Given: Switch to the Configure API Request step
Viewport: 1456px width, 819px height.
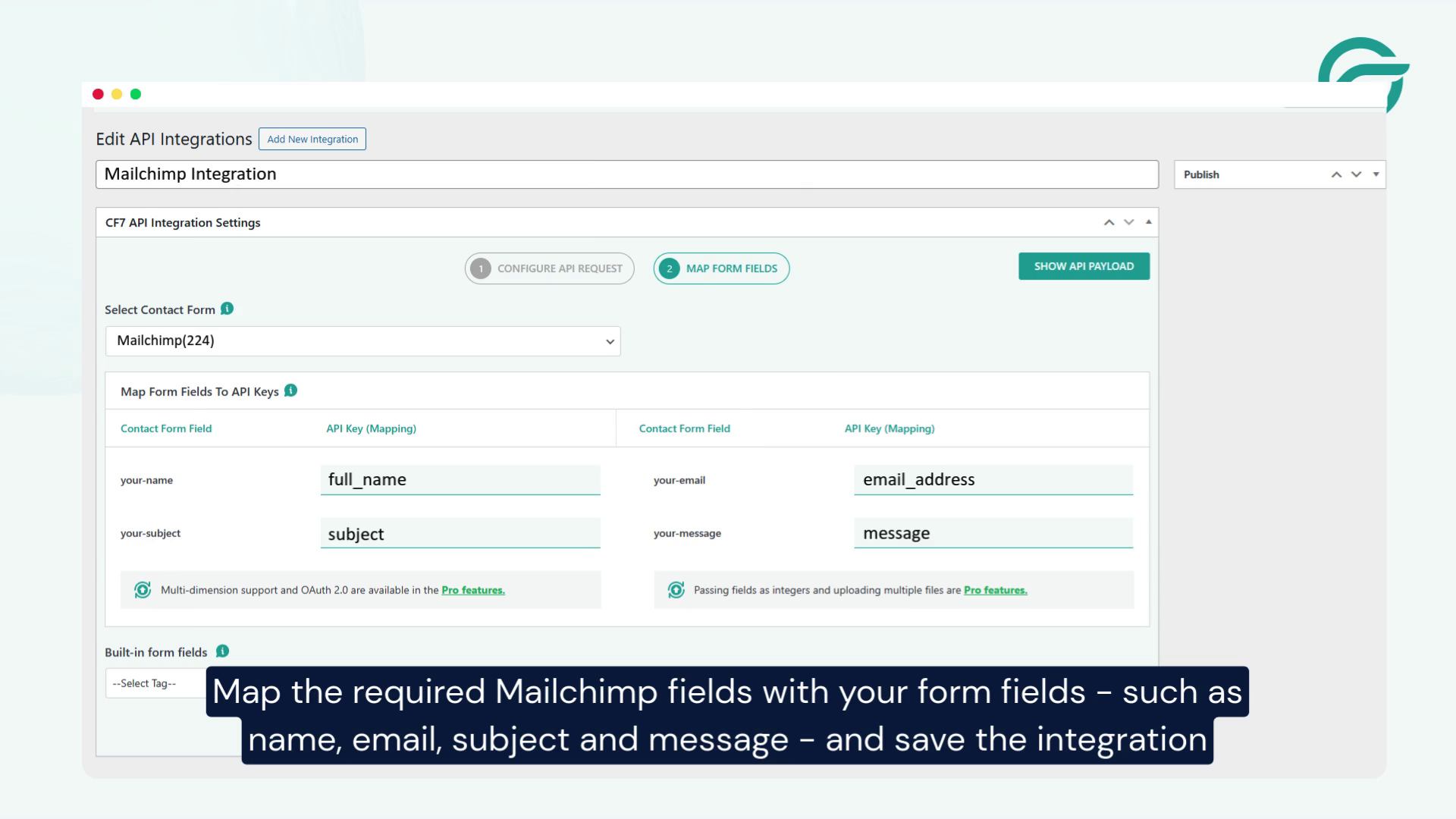Looking at the screenshot, I should pos(549,268).
